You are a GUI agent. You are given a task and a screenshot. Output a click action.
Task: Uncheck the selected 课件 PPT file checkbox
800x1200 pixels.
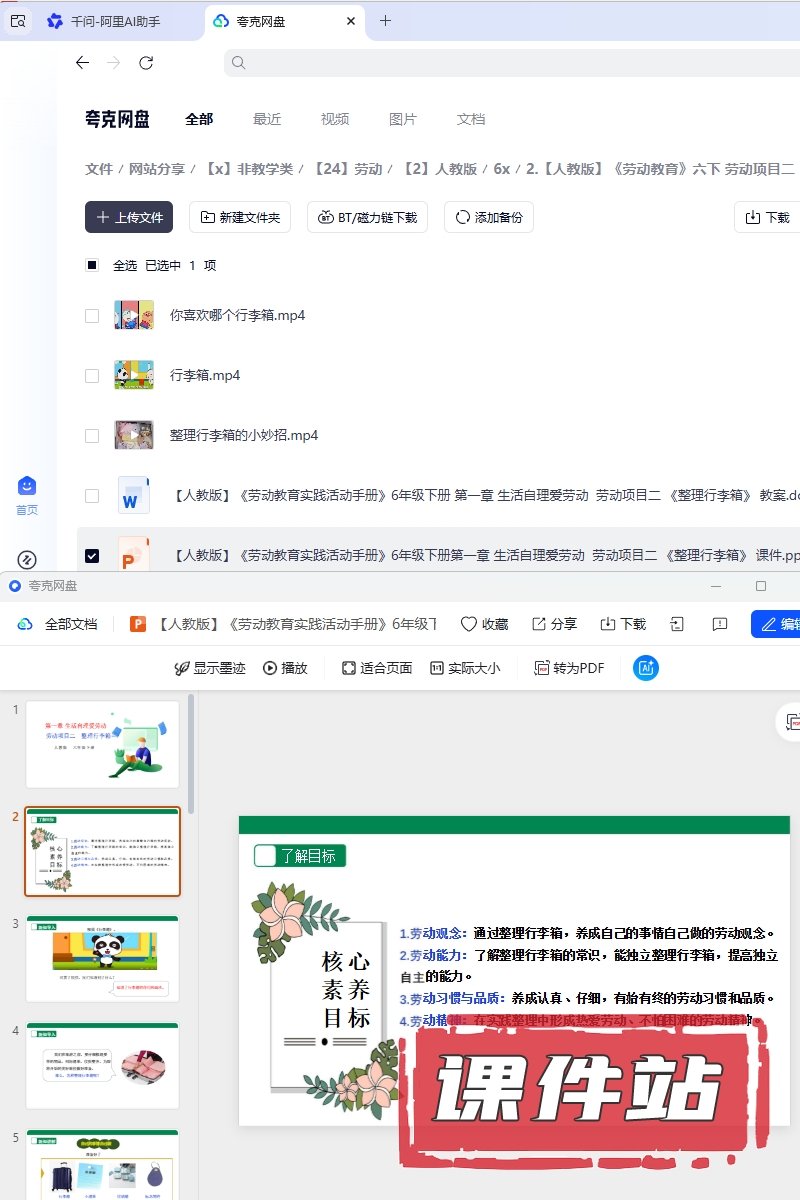[x=92, y=556]
